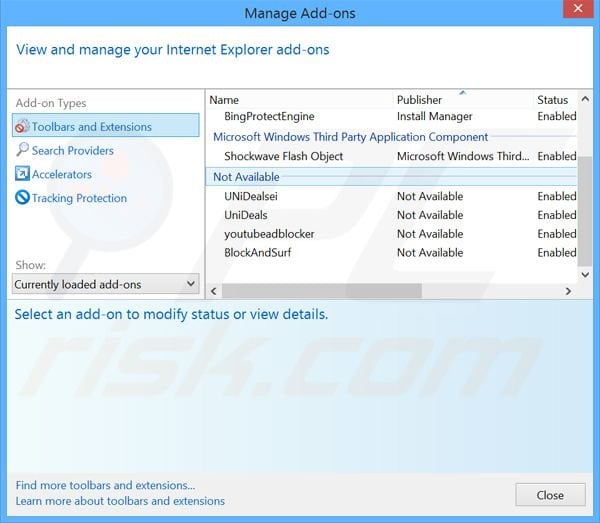The width and height of the screenshot is (600, 523).
Task: Click the Toolbars and Extensions icon
Action: [x=22, y=127]
